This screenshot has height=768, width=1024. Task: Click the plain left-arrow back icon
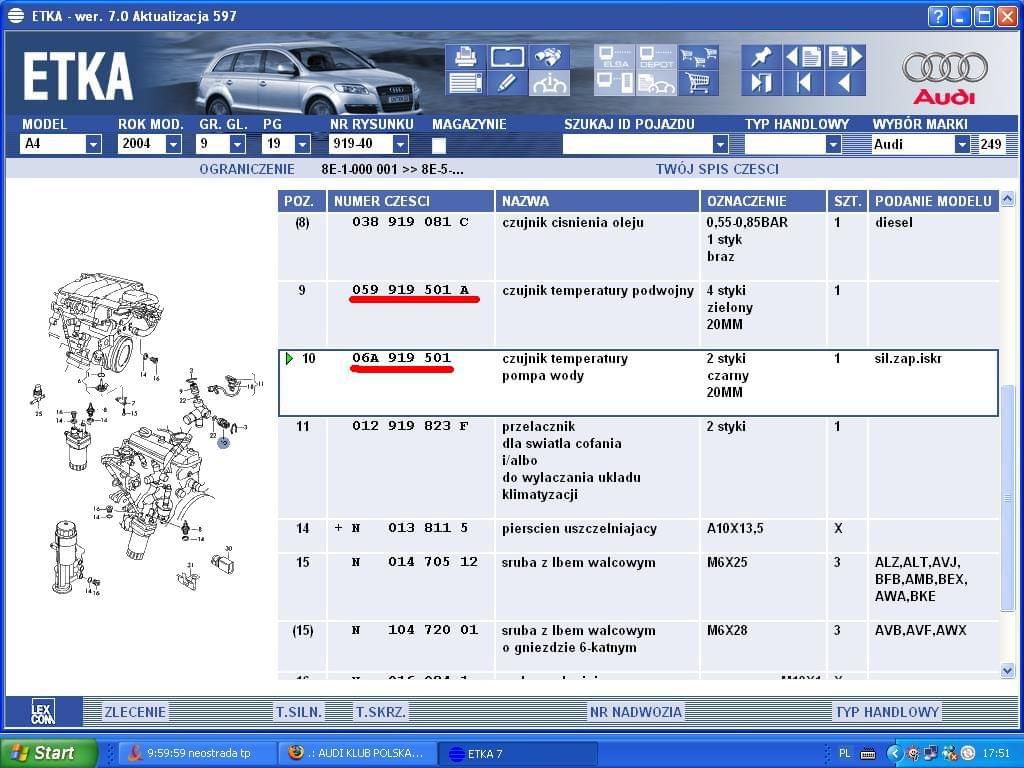tap(846, 84)
